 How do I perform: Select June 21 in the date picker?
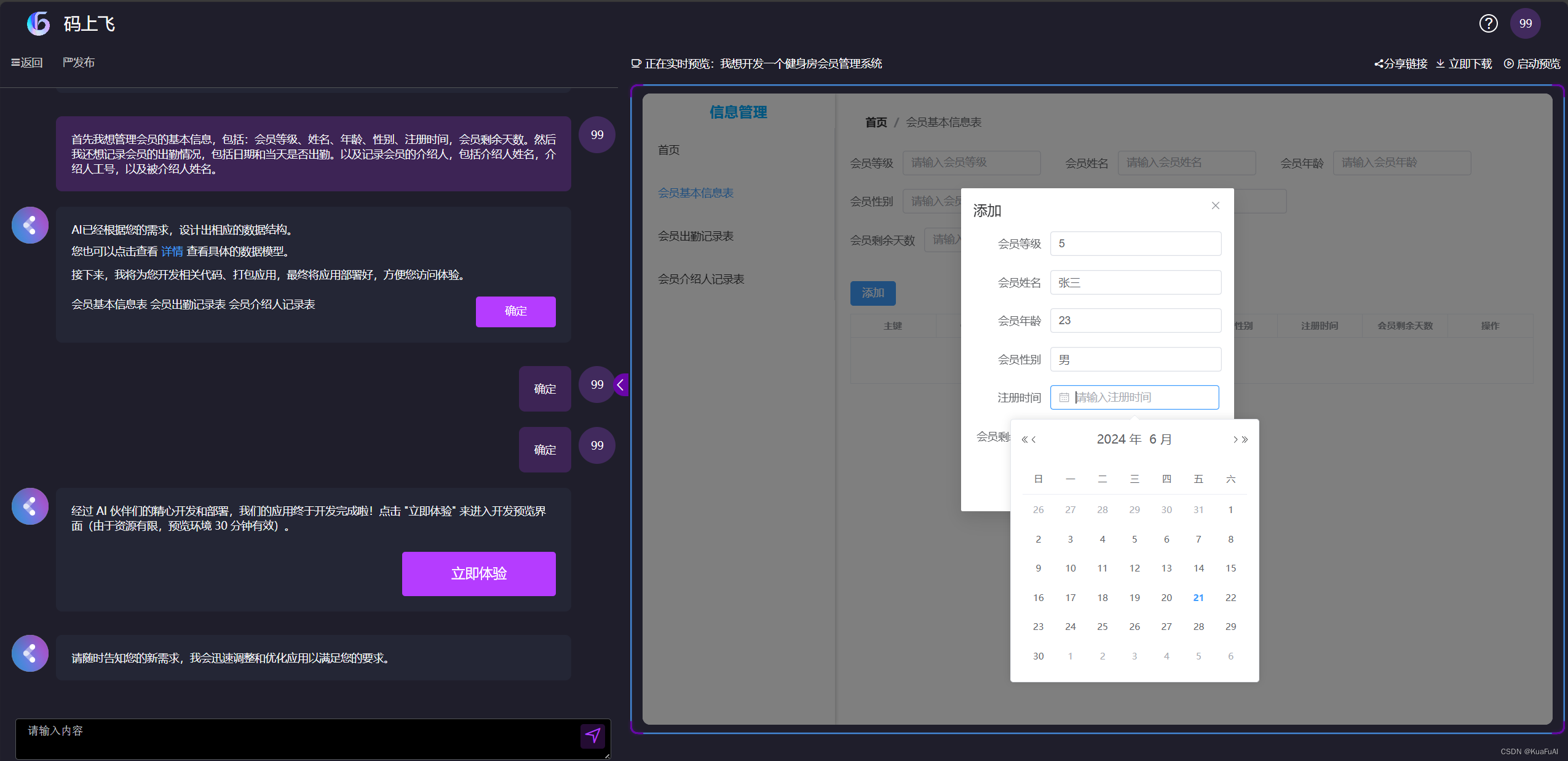1198,597
